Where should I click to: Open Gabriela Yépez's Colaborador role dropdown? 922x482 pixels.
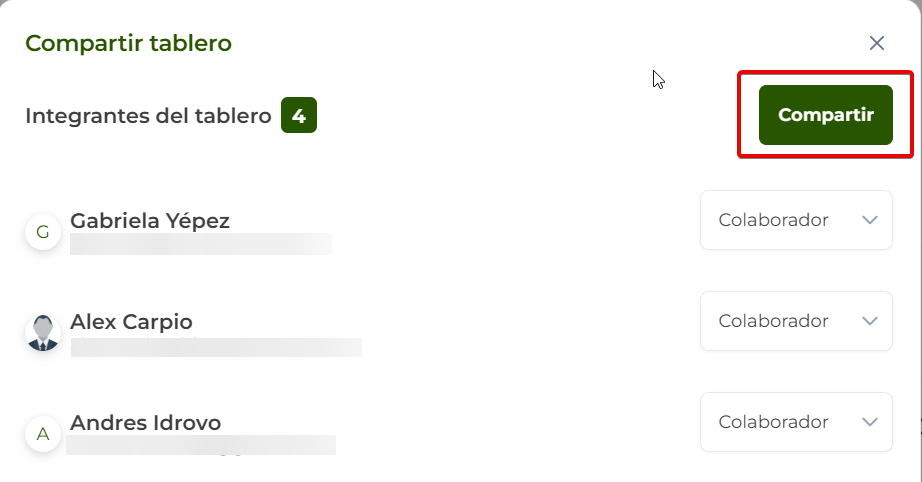(795, 220)
